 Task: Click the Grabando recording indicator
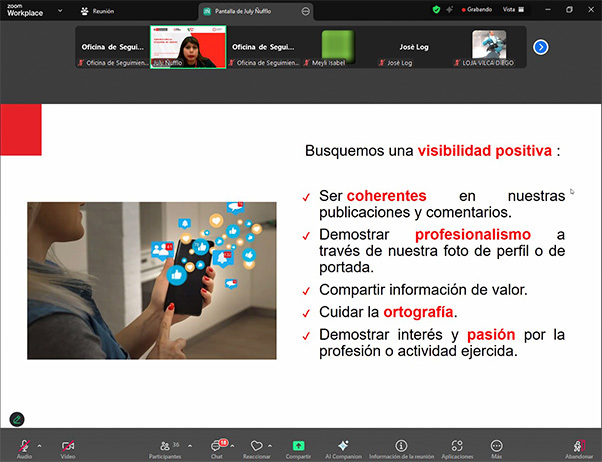477,10
